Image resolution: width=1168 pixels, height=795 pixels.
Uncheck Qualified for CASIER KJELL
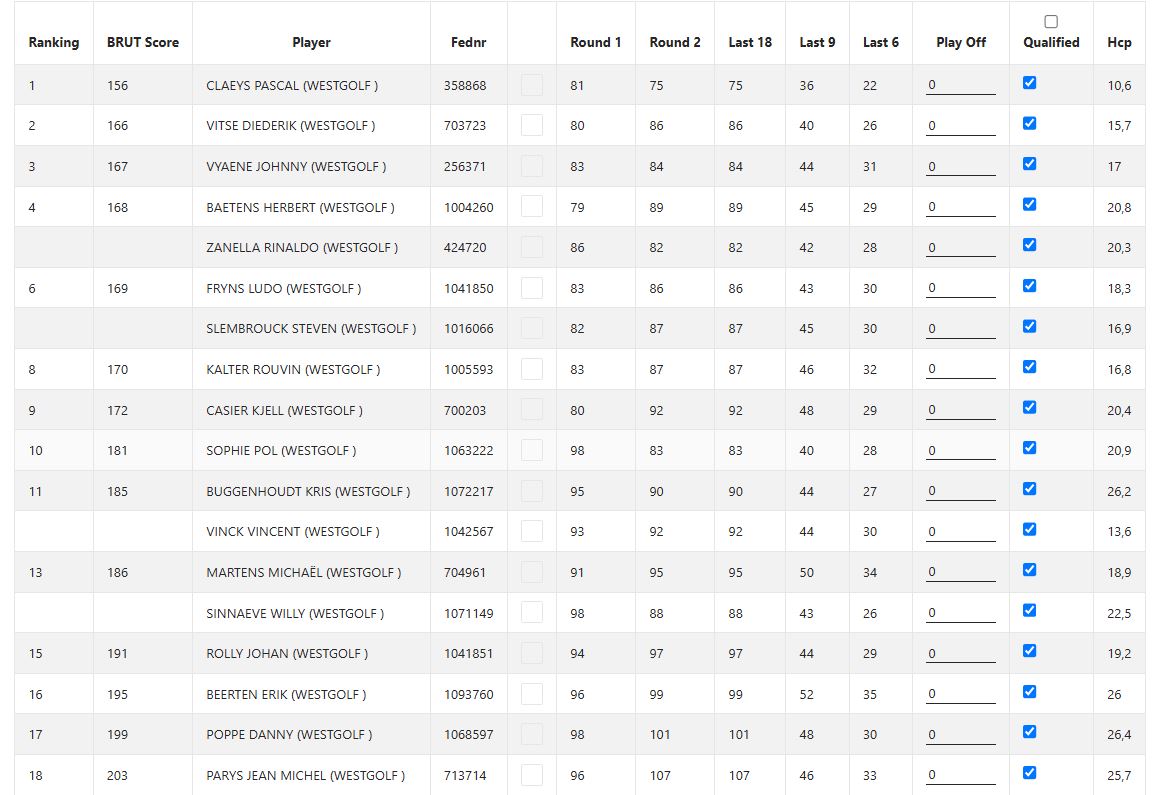(1029, 408)
